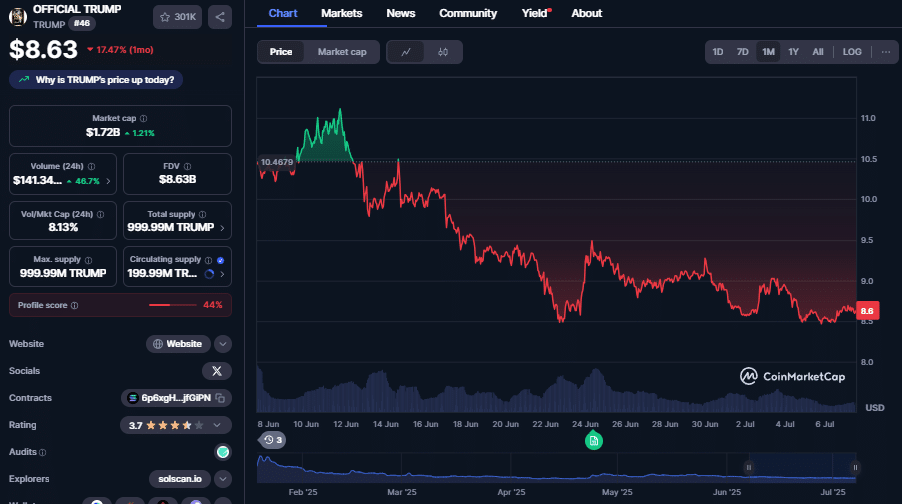Select the Price toggle
Screen dimensions: 902x504
pos(281,52)
